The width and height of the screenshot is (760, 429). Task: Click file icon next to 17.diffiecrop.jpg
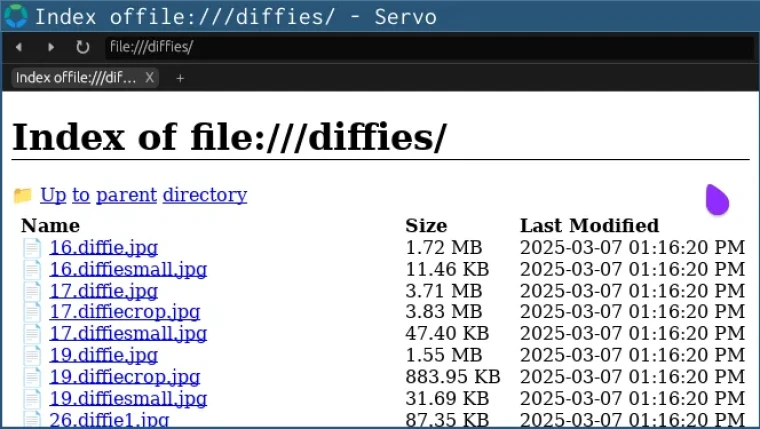click(32, 312)
